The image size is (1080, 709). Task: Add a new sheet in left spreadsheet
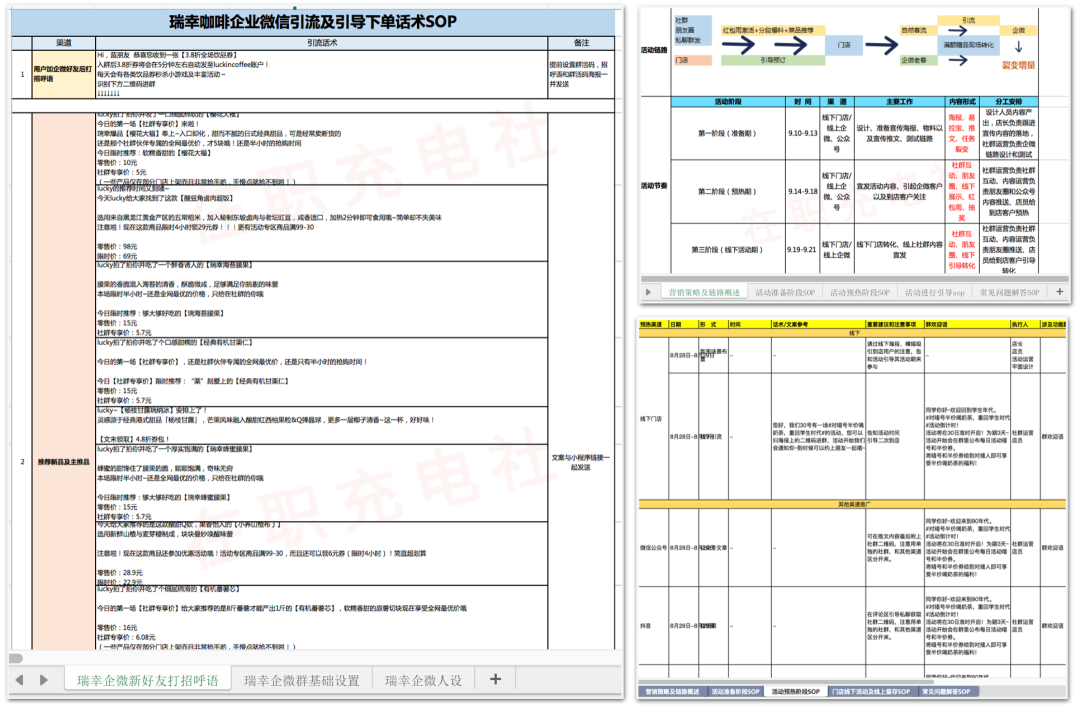pyautogui.click(x=495, y=679)
